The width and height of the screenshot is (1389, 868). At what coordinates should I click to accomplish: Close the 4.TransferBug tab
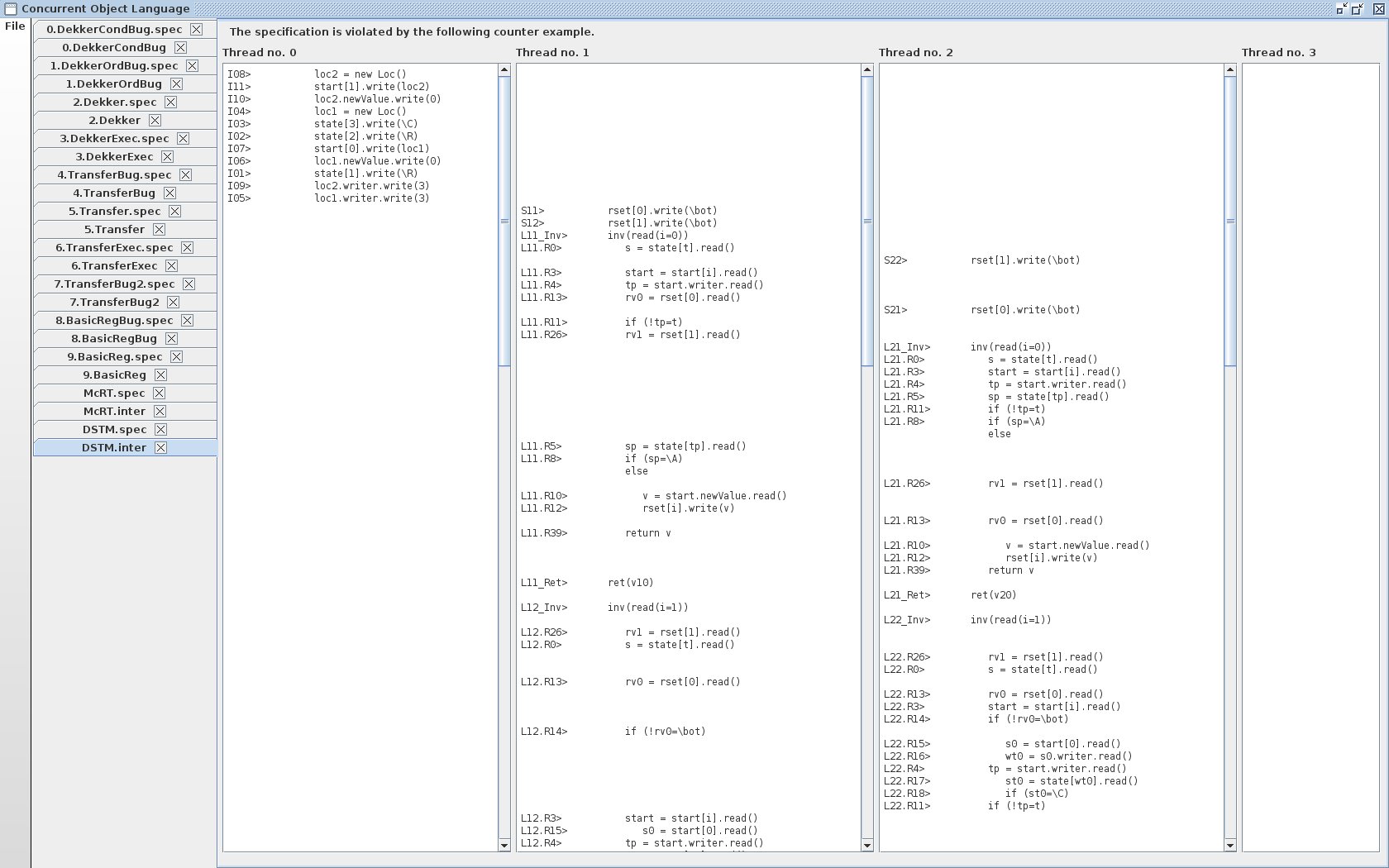pos(169,193)
